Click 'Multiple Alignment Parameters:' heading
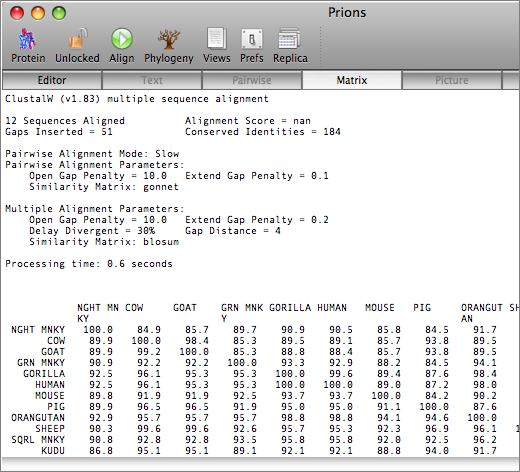Screen dimensions: 520x472 (95, 209)
